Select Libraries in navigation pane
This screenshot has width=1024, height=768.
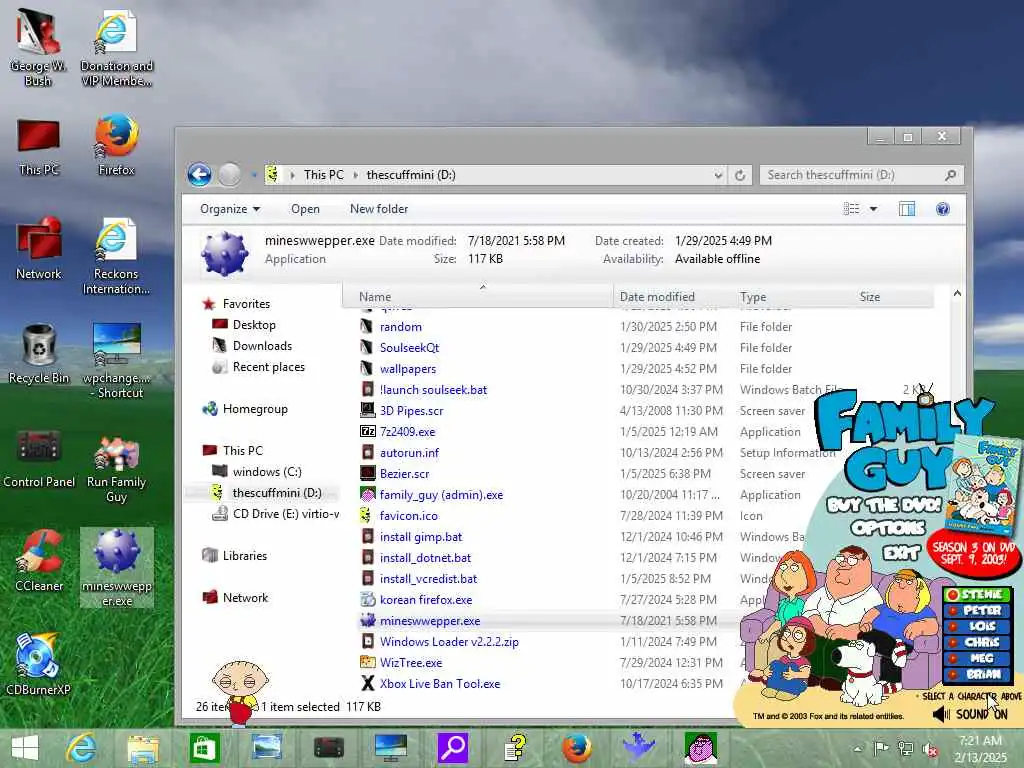point(244,556)
